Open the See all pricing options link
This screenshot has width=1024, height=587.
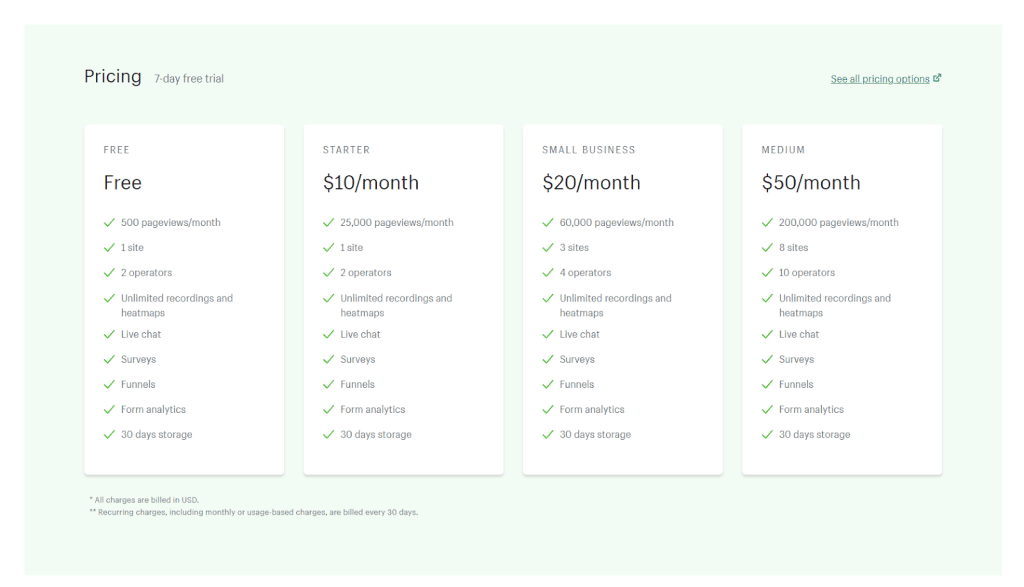[879, 79]
